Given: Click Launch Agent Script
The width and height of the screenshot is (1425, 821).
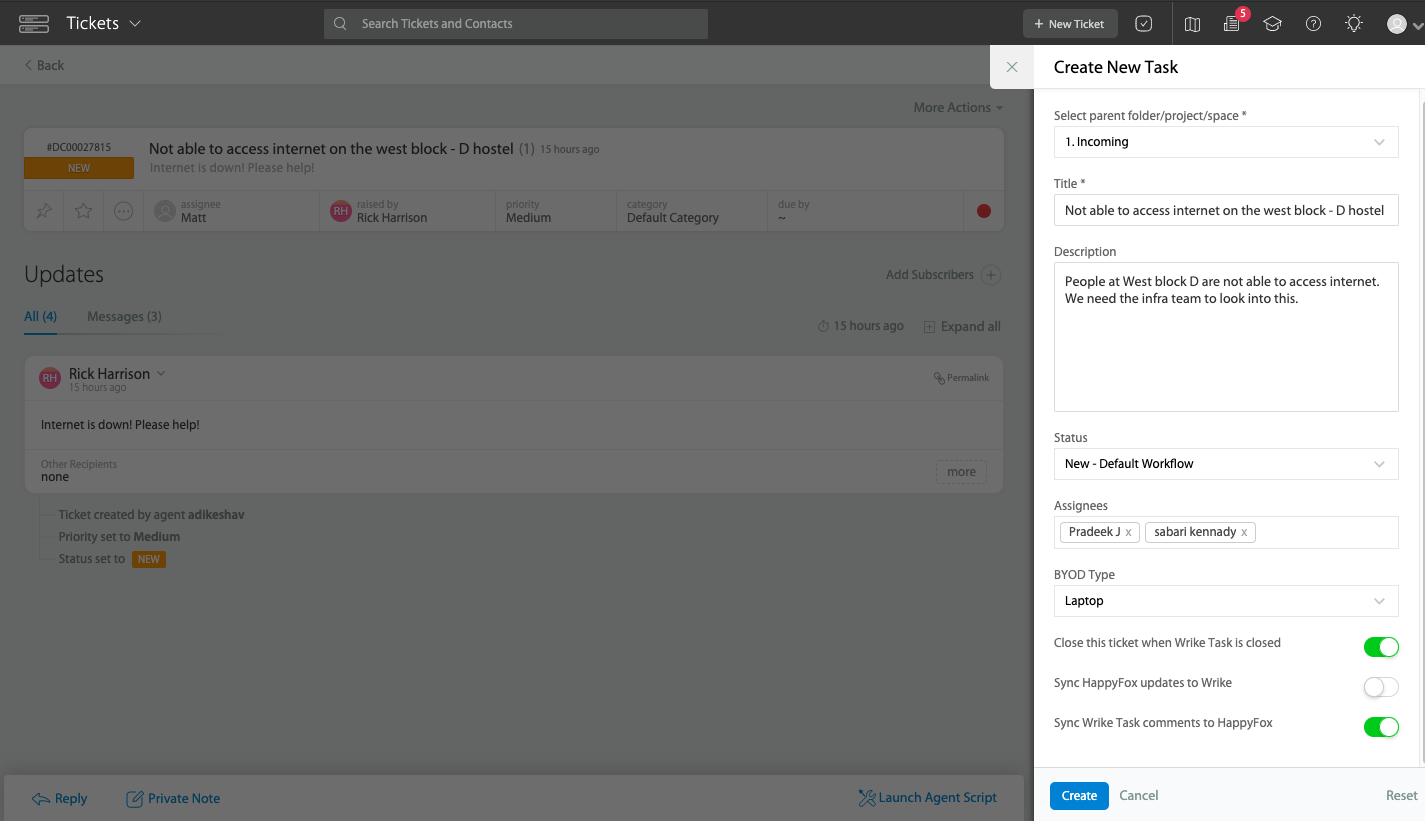Looking at the screenshot, I should tap(928, 797).
